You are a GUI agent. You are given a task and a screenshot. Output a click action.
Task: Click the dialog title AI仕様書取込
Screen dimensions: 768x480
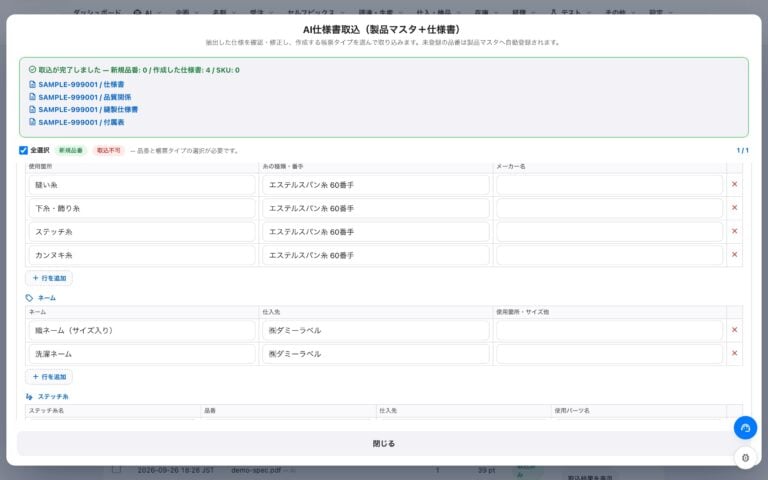click(x=384, y=29)
